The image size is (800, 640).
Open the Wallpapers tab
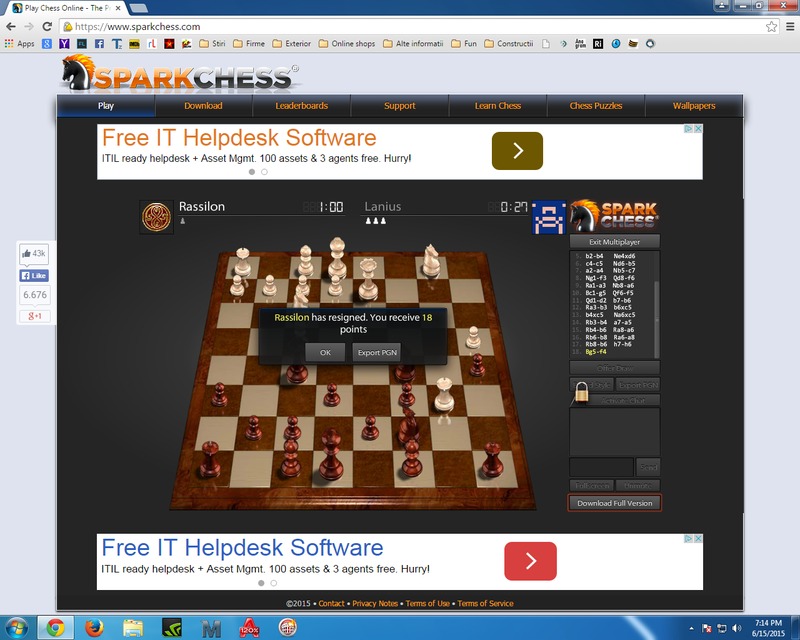coord(694,106)
